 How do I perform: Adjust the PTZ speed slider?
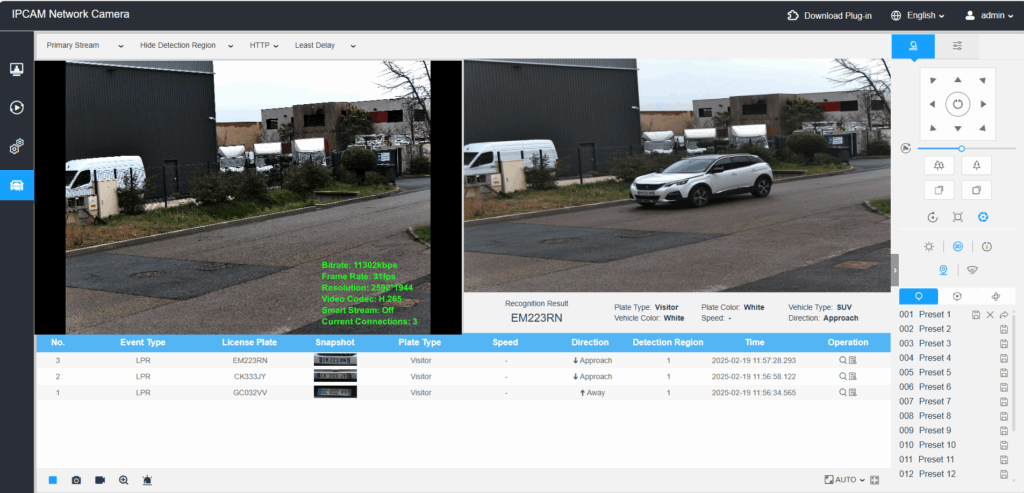click(961, 148)
